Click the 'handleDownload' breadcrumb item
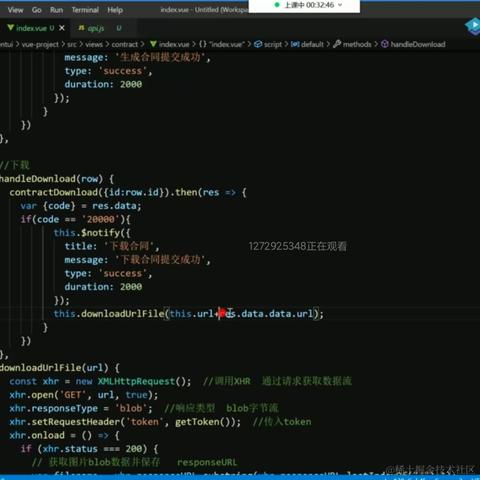This screenshot has height=480, width=480. [x=418, y=44]
